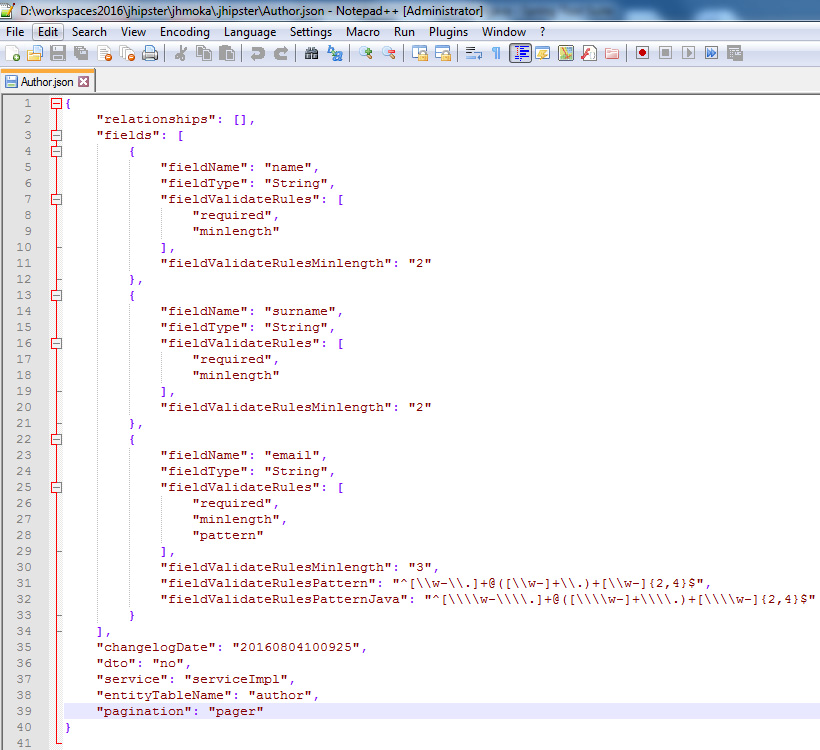This screenshot has width=820, height=750.
Task: Toggle synchronize vertical scrolling icon
Action: pyautogui.click(x=419, y=53)
